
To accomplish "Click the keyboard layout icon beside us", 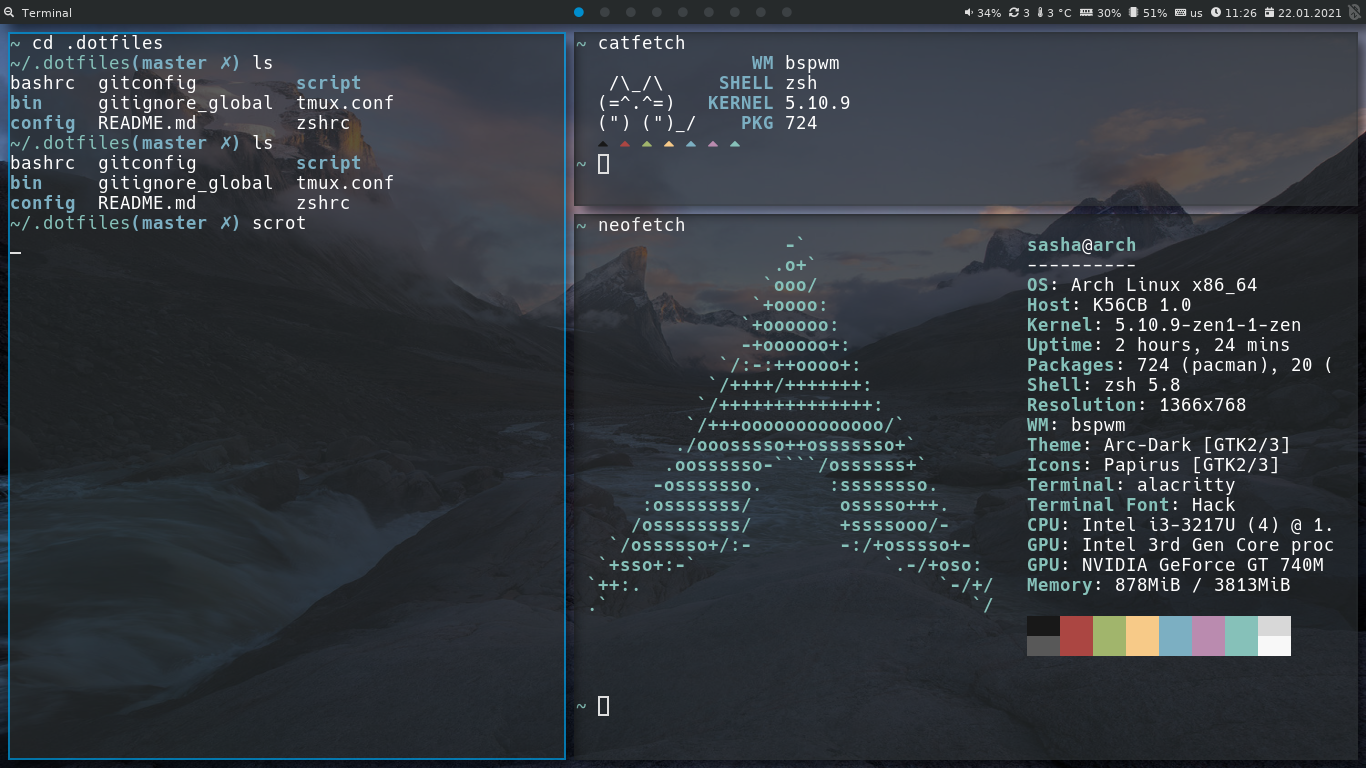I will tap(1180, 13).
